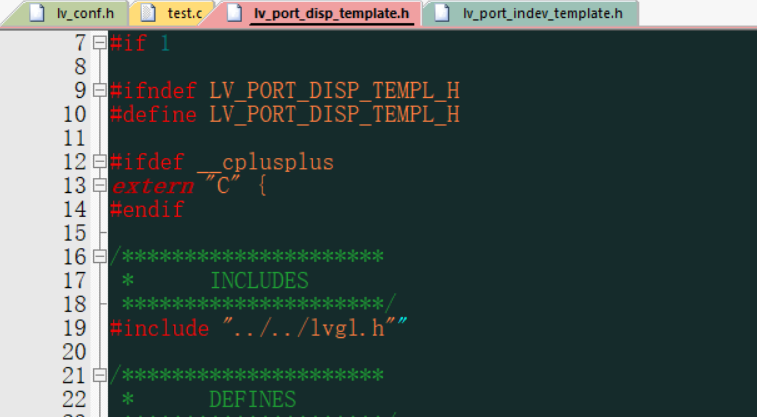Collapse the DEFINES comment fold on line 21

click(99, 375)
